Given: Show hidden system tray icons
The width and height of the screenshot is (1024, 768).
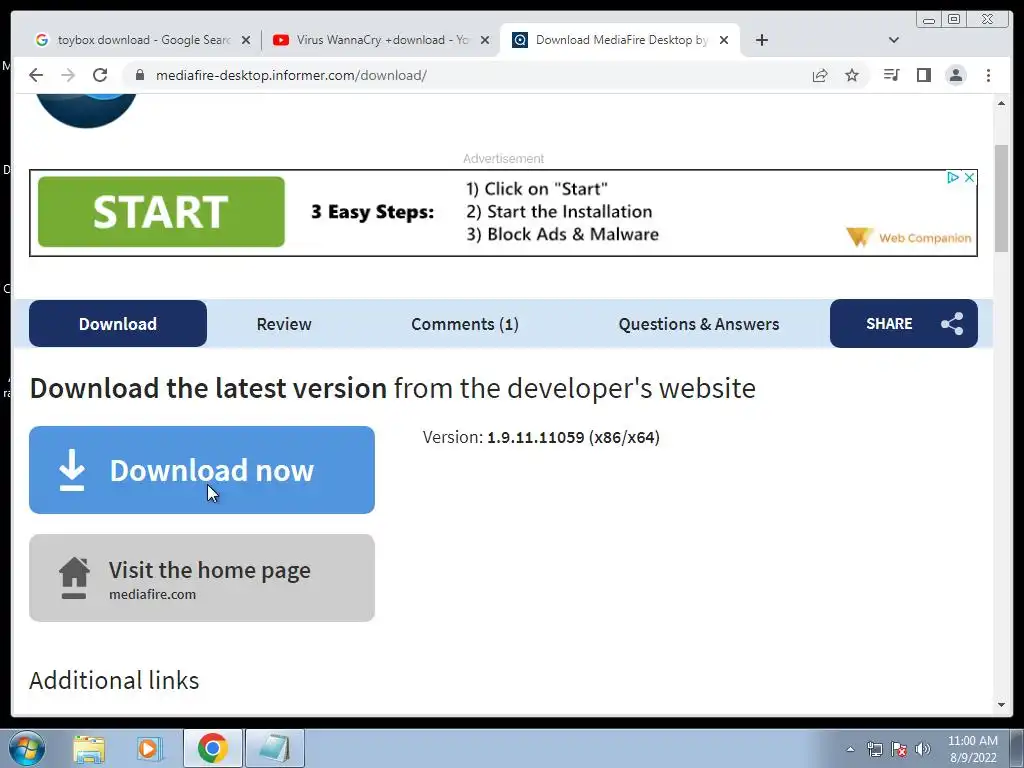Looking at the screenshot, I should (x=850, y=749).
